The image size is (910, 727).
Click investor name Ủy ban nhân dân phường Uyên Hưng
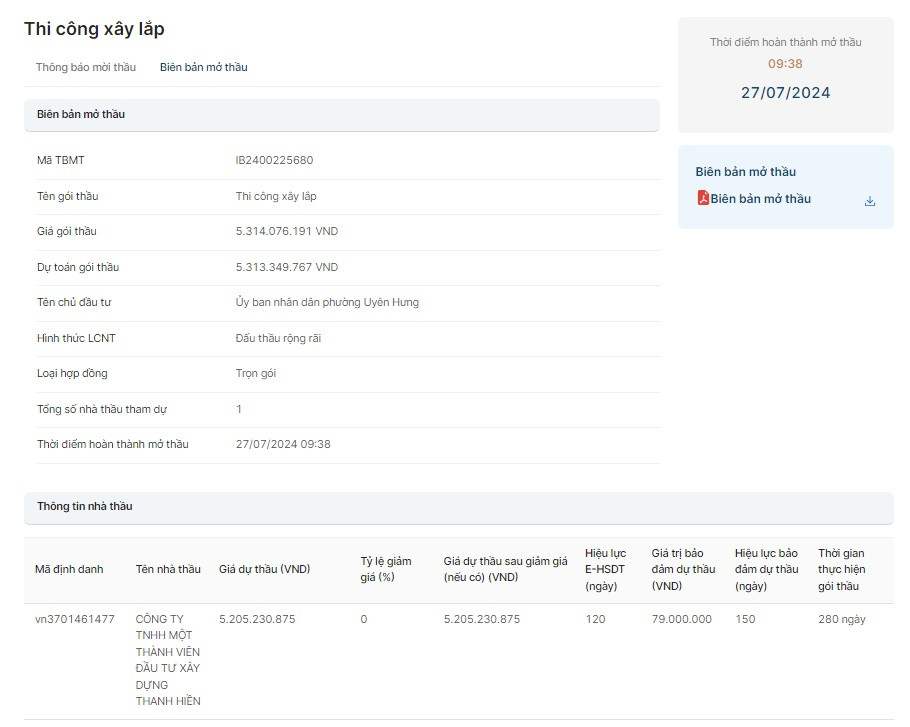(x=327, y=302)
